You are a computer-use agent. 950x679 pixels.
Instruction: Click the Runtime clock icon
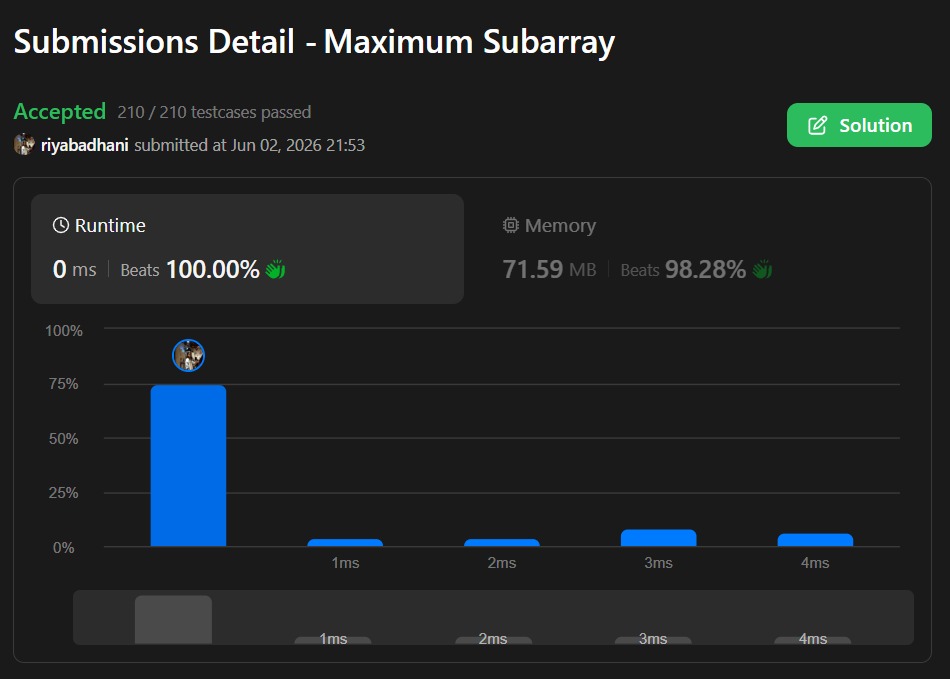coord(61,225)
